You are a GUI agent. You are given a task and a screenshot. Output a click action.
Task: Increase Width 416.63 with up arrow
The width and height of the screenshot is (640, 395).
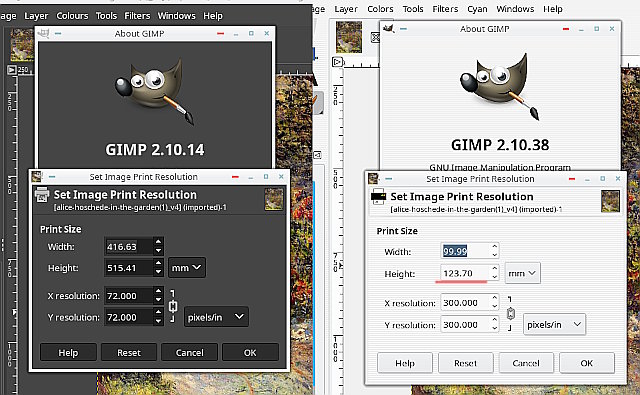tap(159, 242)
